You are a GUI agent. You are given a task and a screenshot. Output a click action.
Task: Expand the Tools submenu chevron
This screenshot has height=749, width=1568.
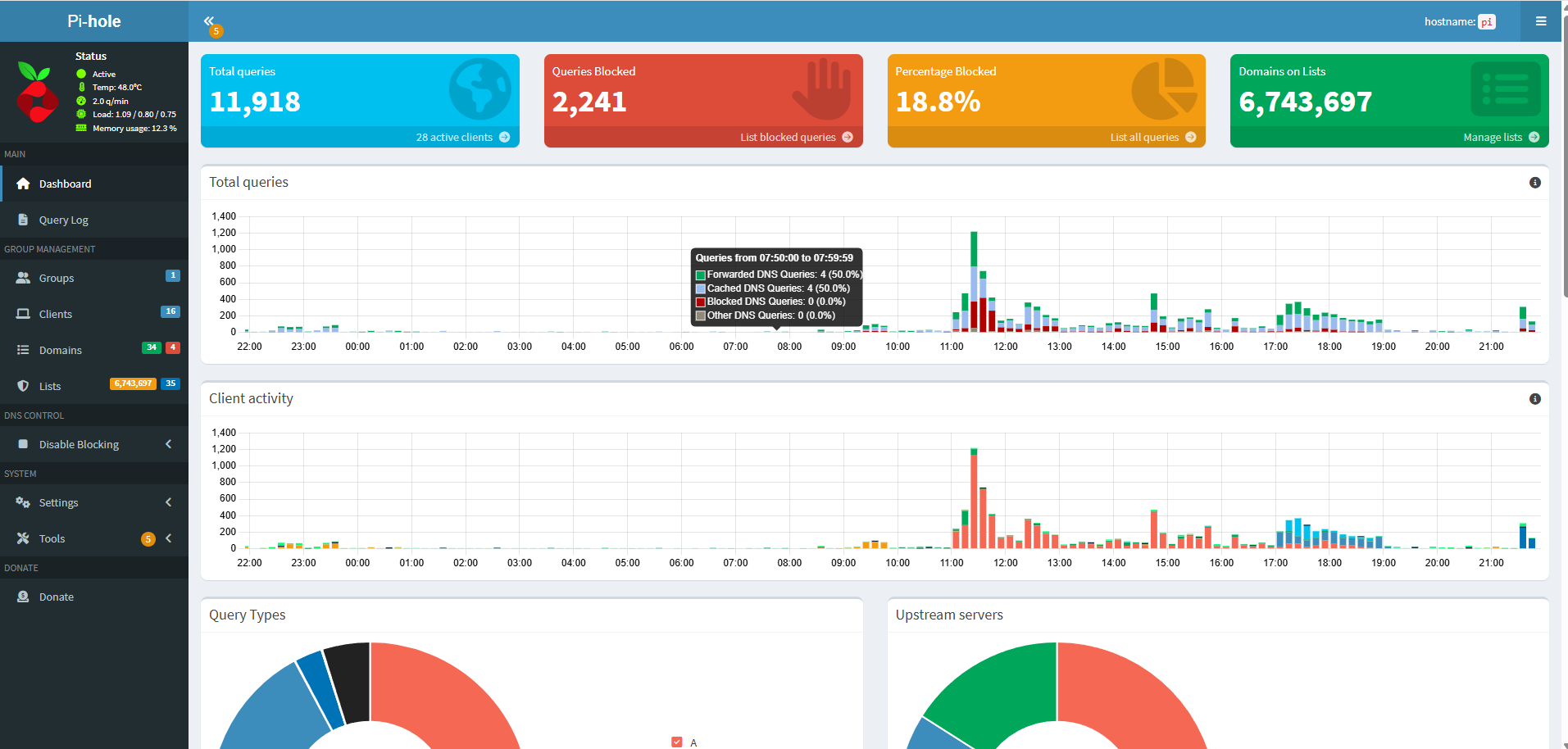[x=169, y=538]
